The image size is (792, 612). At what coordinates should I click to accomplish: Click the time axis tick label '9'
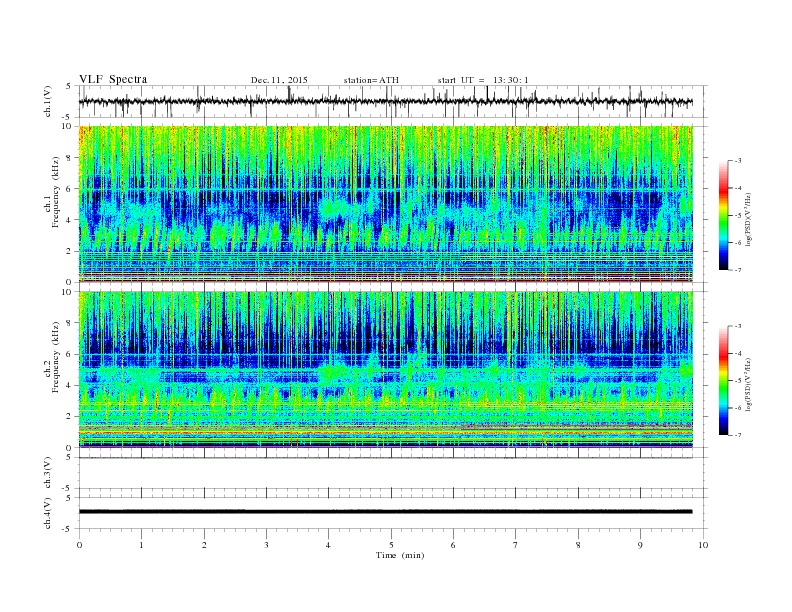pyautogui.click(x=640, y=545)
